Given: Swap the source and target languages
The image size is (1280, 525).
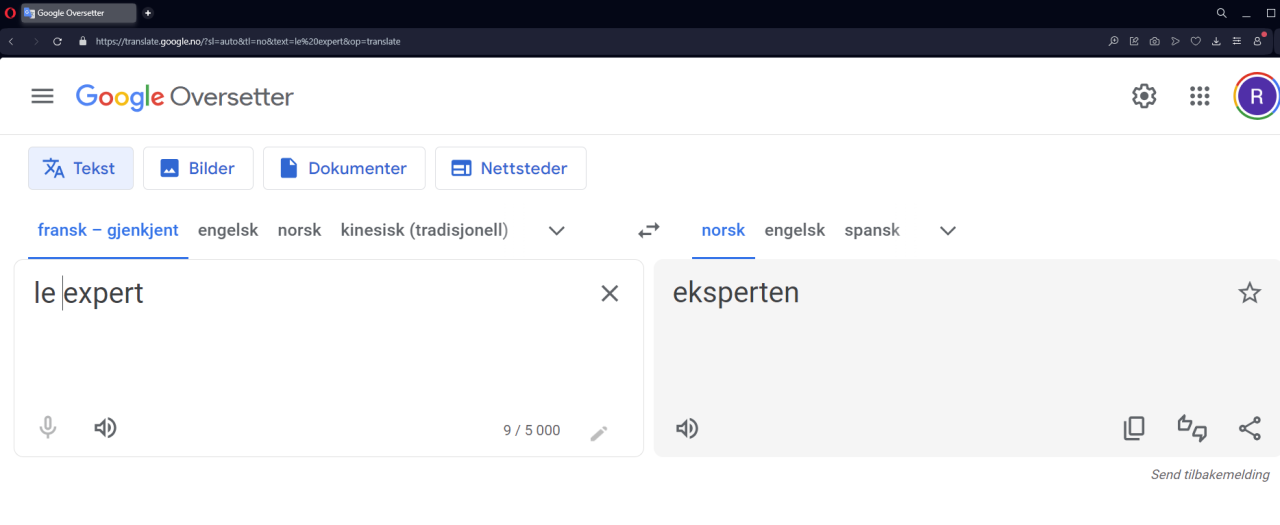Looking at the screenshot, I should (x=649, y=230).
